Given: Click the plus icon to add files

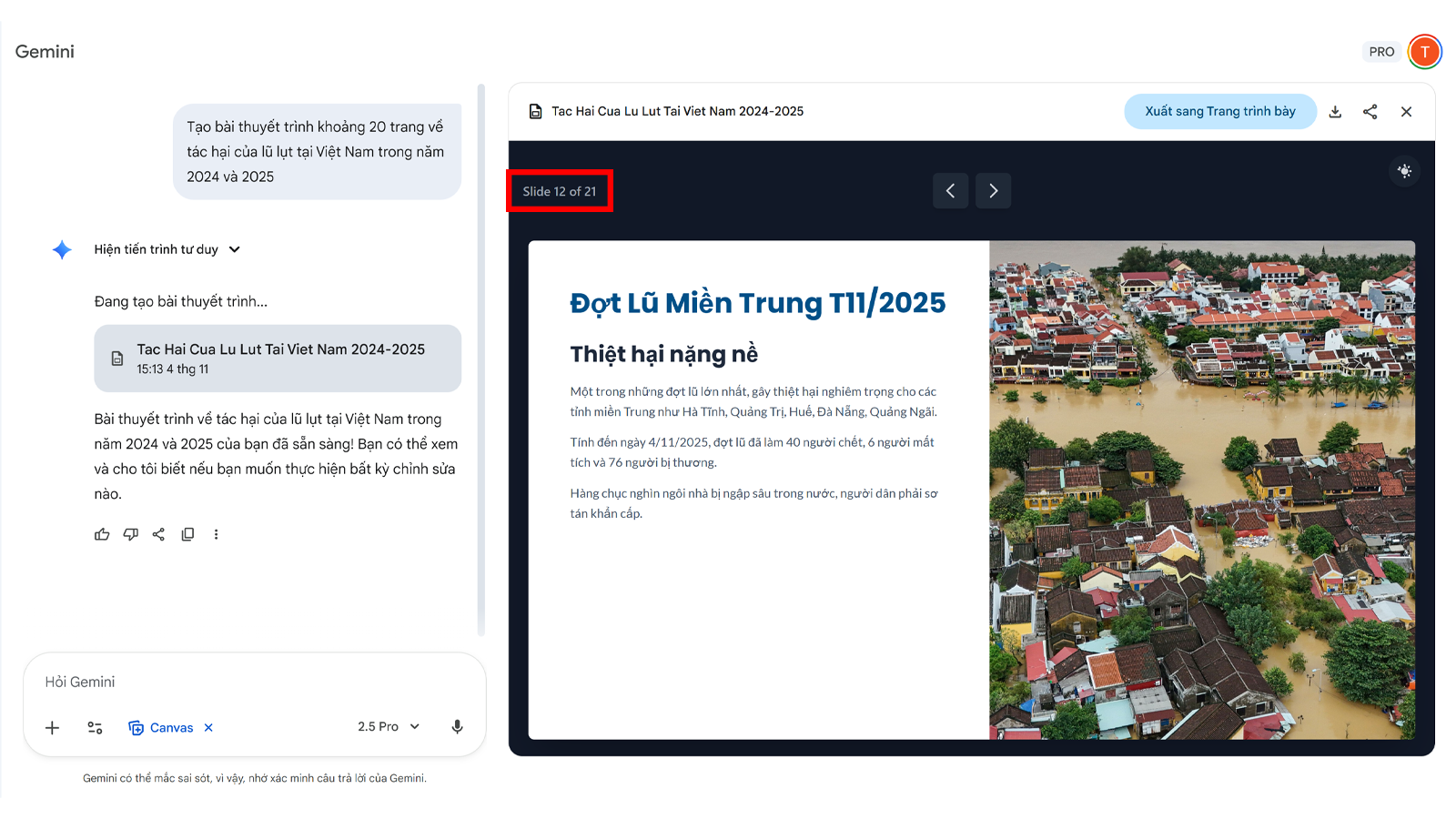Looking at the screenshot, I should (x=53, y=727).
